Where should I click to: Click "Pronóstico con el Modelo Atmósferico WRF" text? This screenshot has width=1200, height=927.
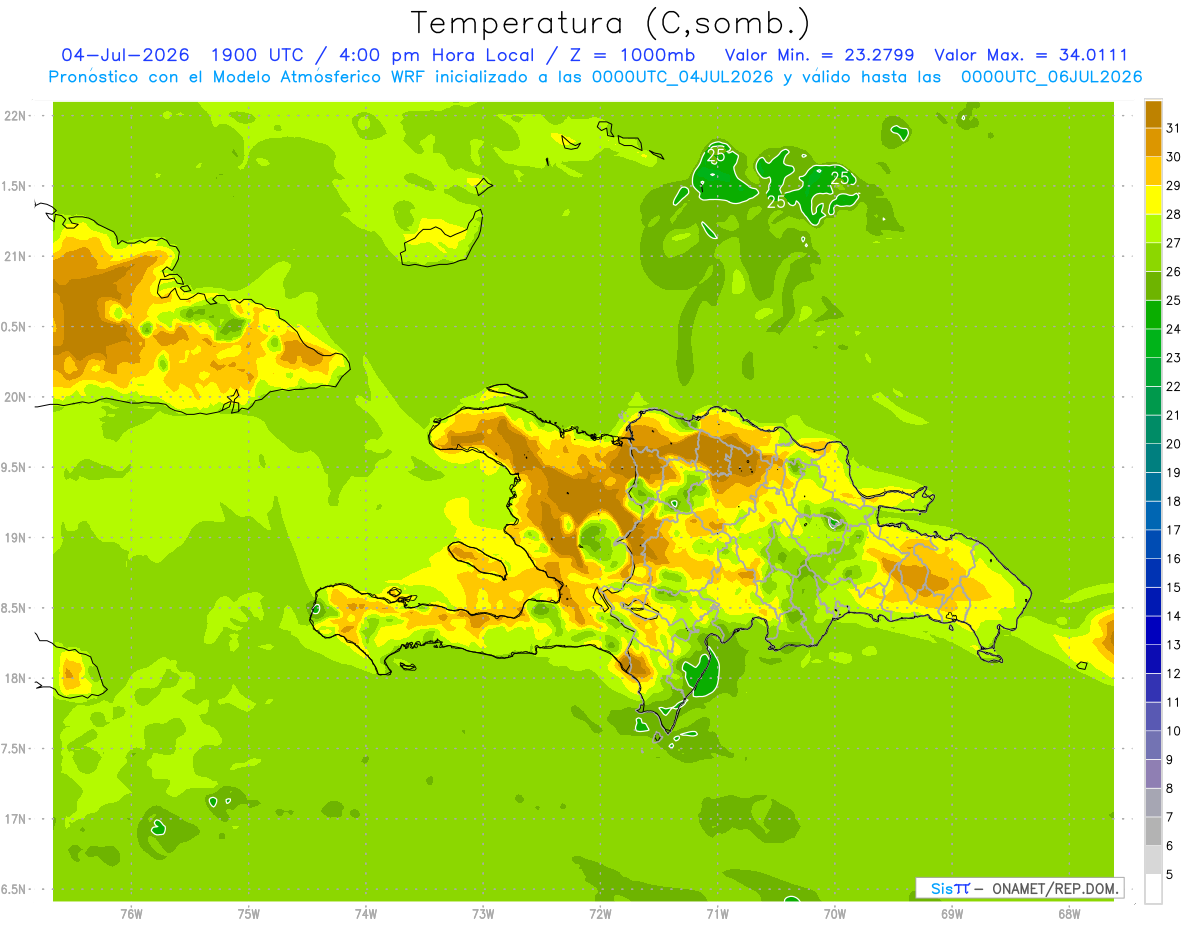(x=238, y=77)
